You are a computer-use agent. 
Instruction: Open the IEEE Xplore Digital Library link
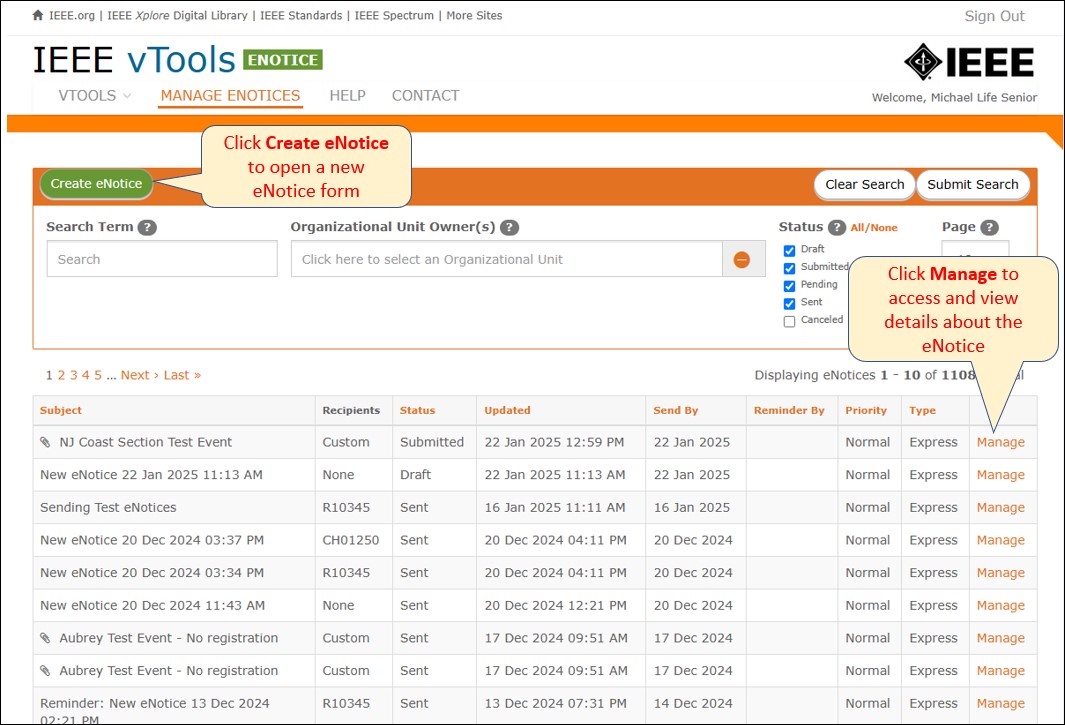tap(177, 15)
